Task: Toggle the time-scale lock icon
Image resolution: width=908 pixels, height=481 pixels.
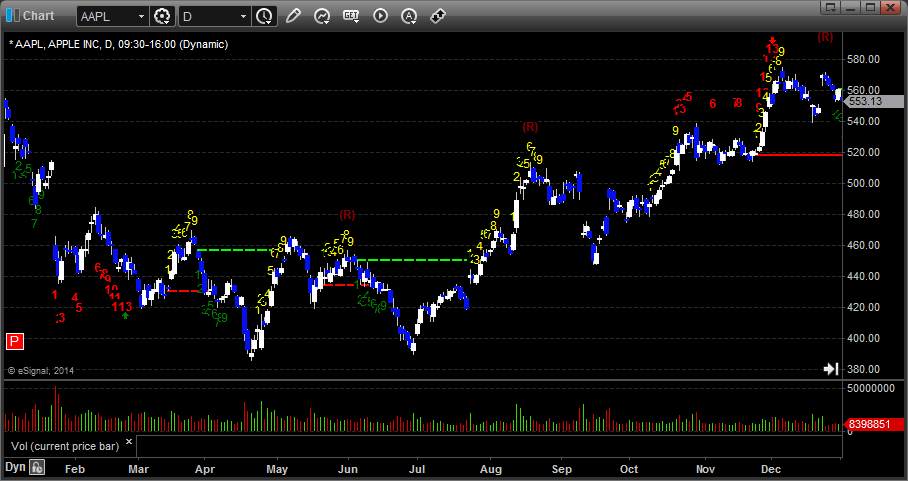Action: (38, 467)
